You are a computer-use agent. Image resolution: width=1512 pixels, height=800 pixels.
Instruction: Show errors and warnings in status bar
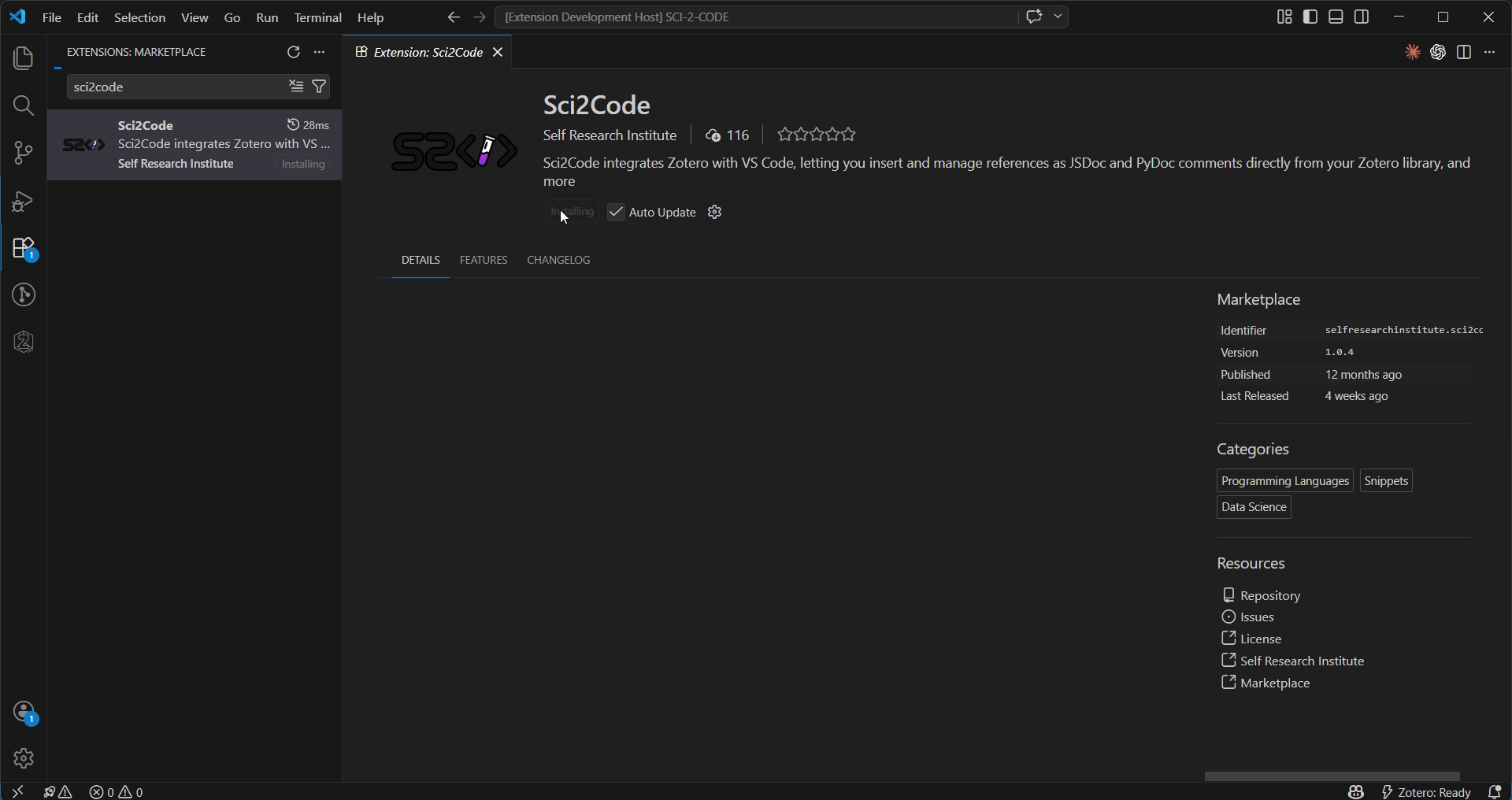(x=117, y=792)
